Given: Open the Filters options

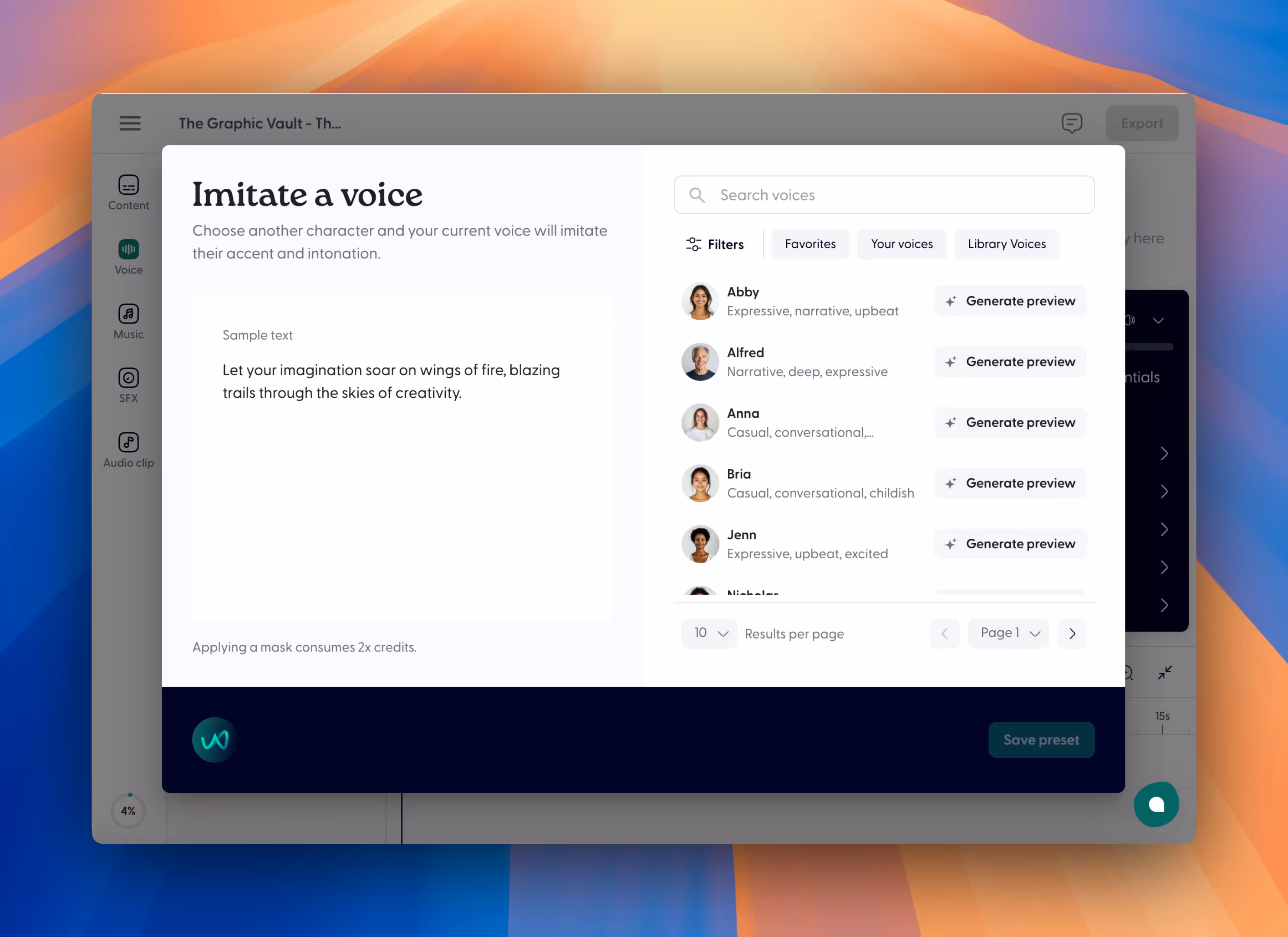Looking at the screenshot, I should 715,244.
